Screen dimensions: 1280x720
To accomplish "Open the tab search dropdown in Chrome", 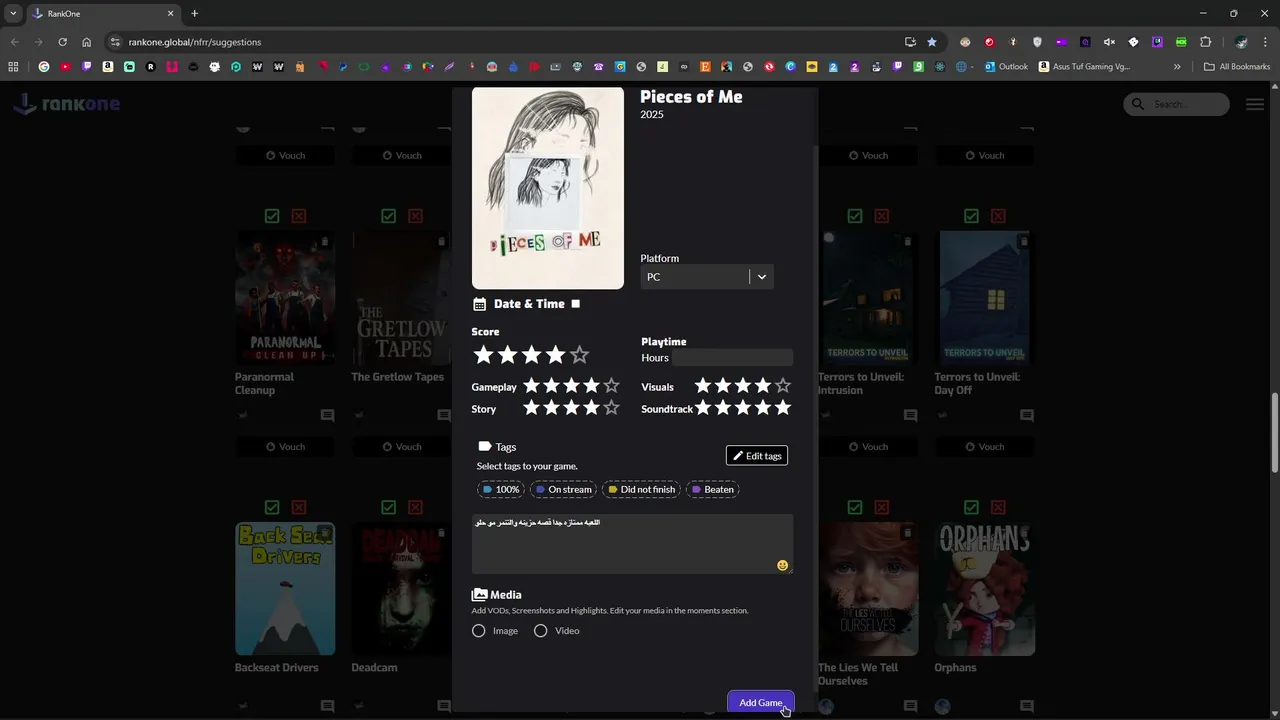I will 13,13.
